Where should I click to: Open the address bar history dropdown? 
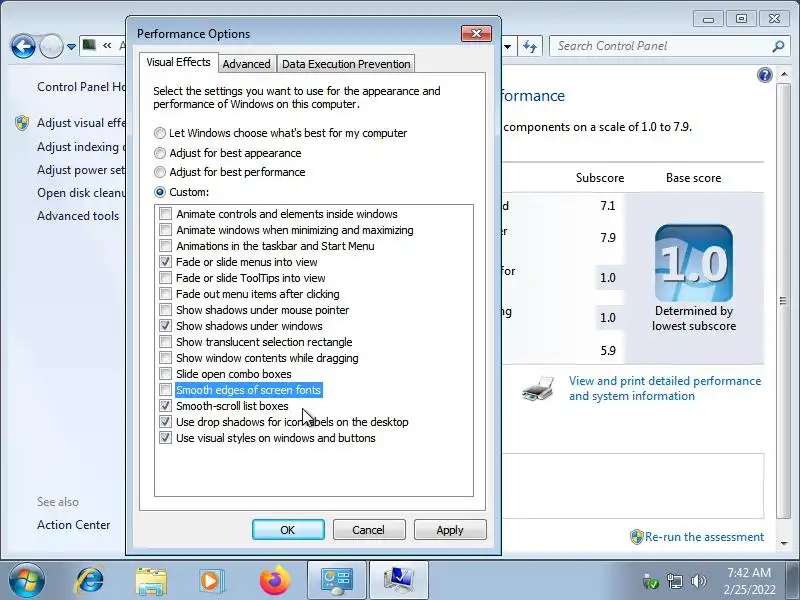[508, 47]
